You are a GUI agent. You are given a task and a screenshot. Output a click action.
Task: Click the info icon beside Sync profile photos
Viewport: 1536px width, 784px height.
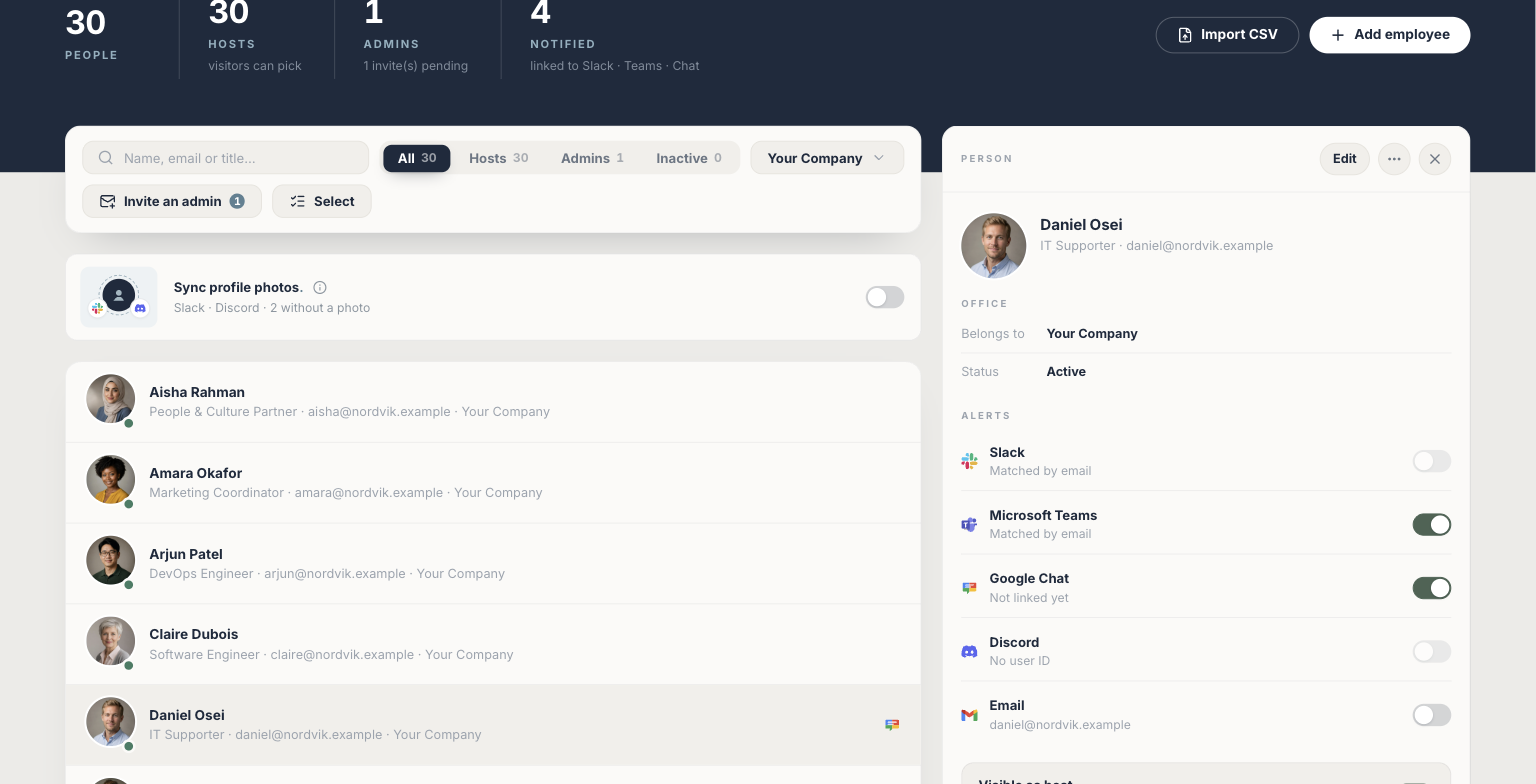tap(320, 287)
